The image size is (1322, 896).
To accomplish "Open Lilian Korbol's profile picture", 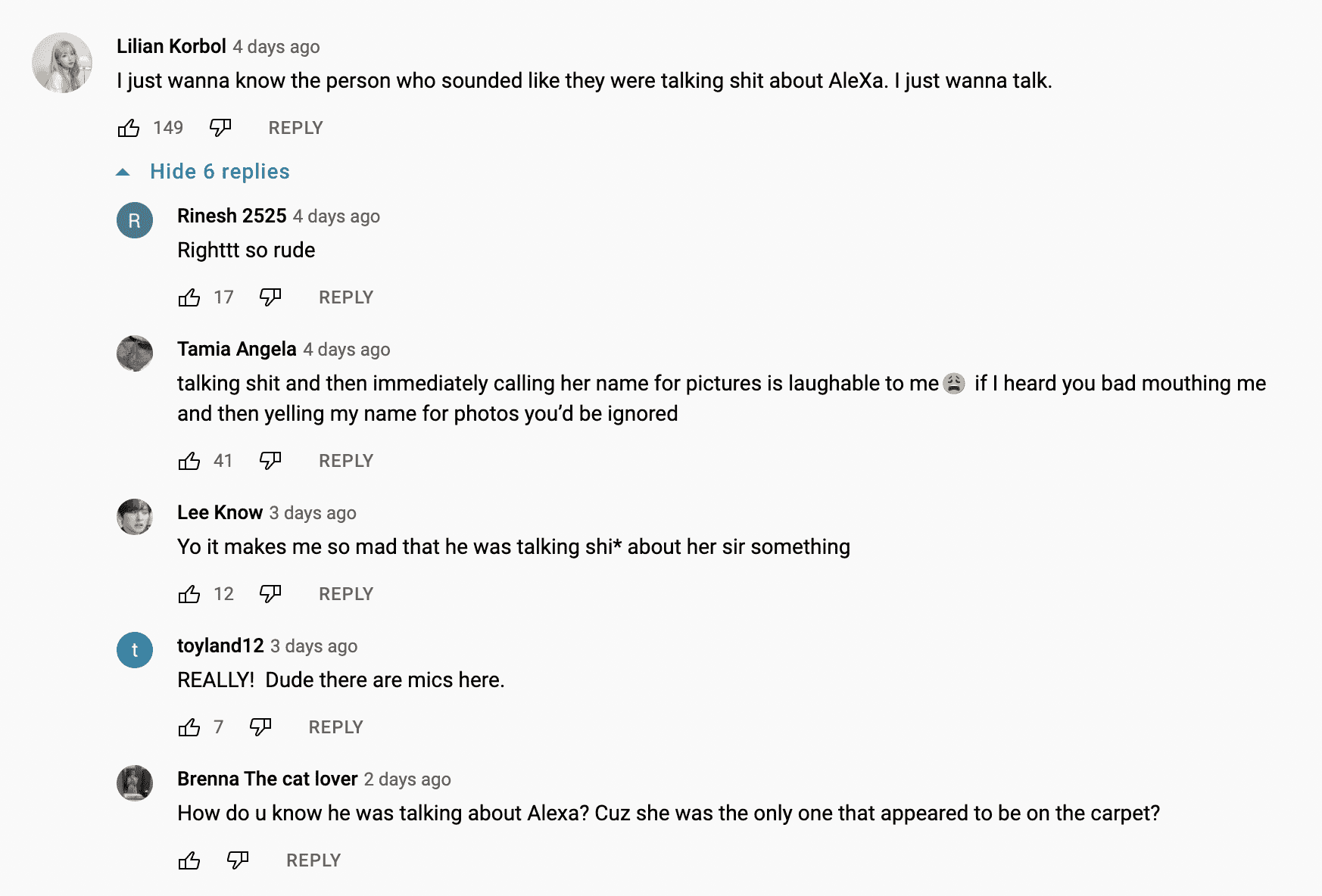I will click(x=62, y=63).
